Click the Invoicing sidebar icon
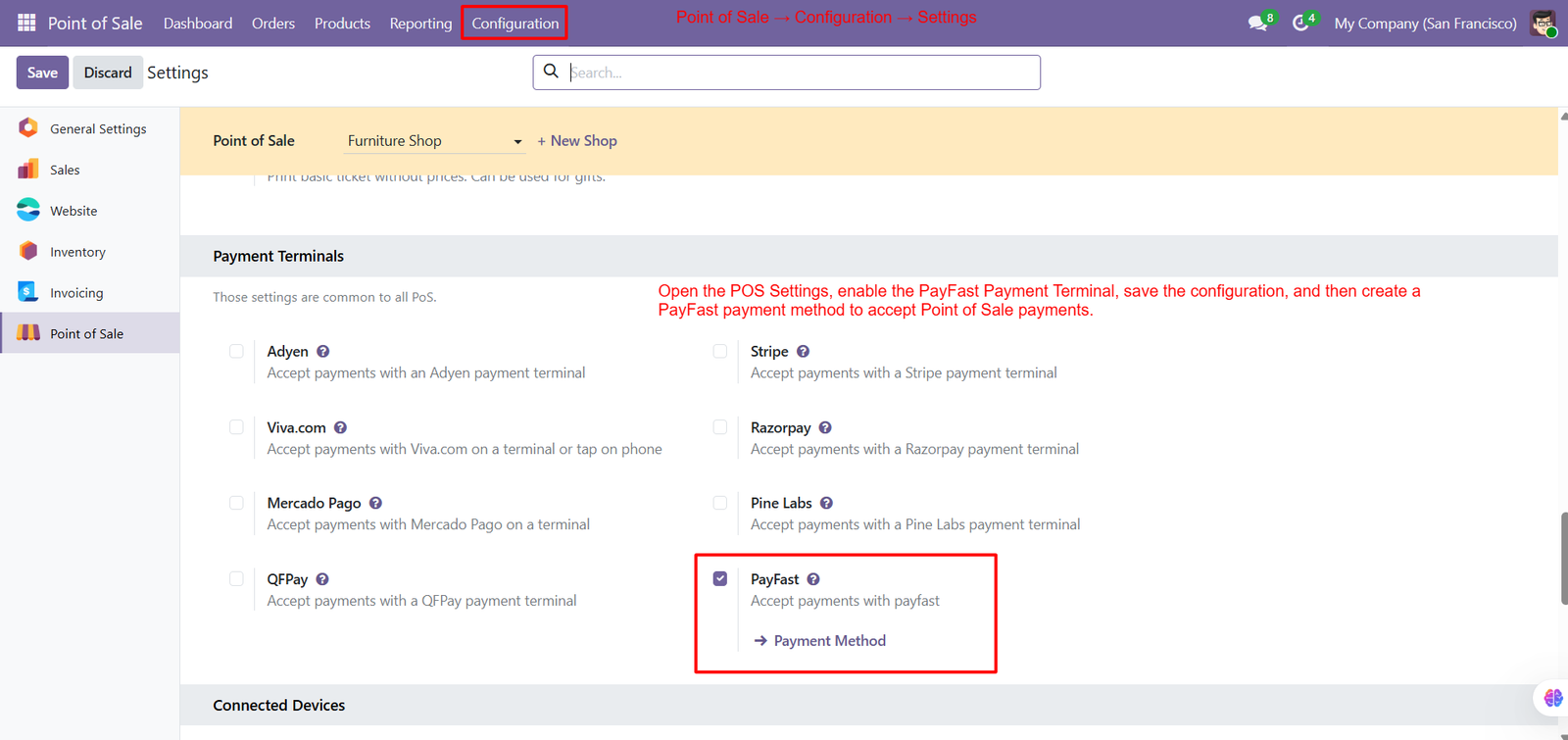The width and height of the screenshot is (1568, 740). [28, 292]
